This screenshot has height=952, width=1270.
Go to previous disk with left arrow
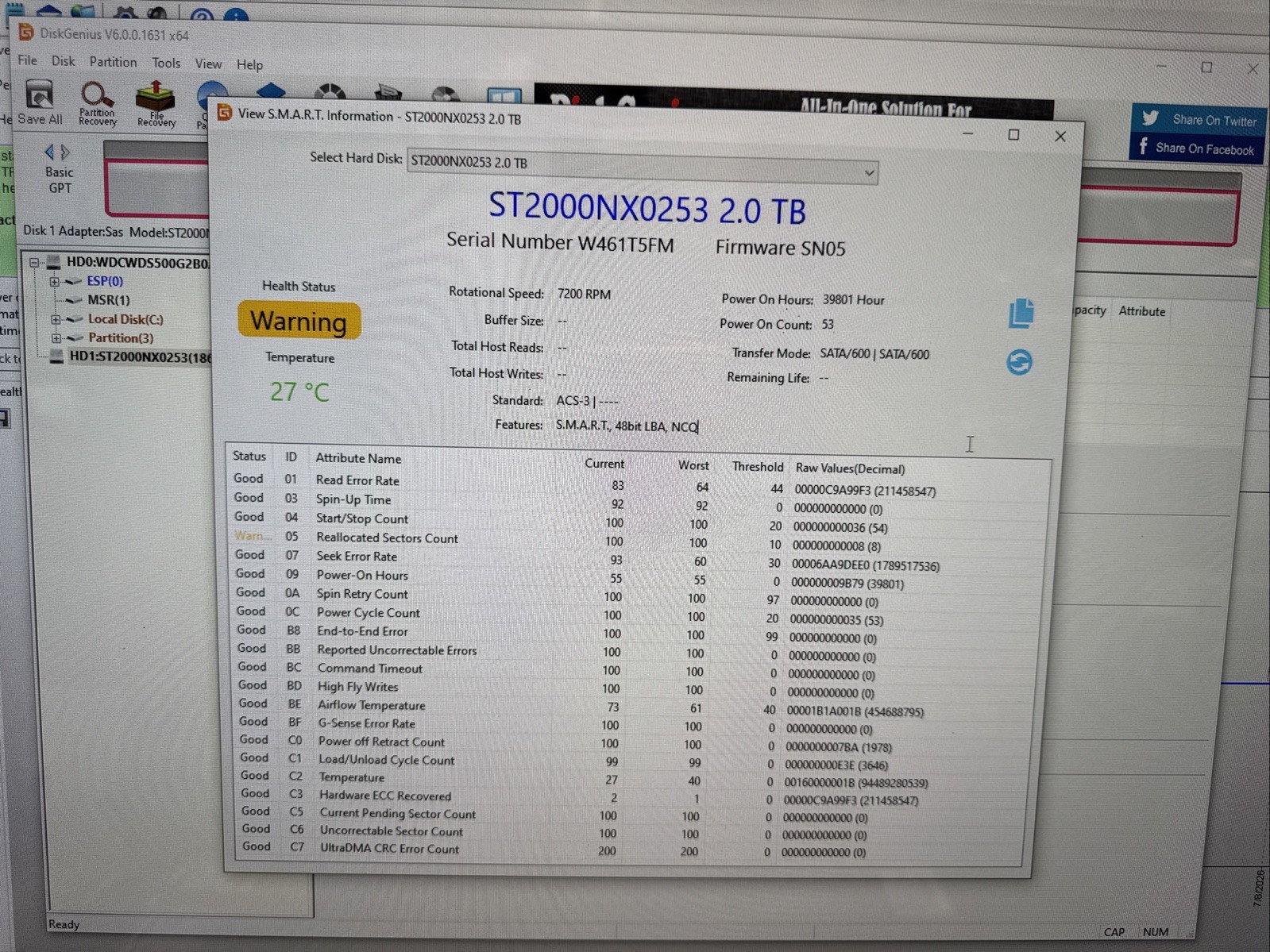click(x=49, y=152)
